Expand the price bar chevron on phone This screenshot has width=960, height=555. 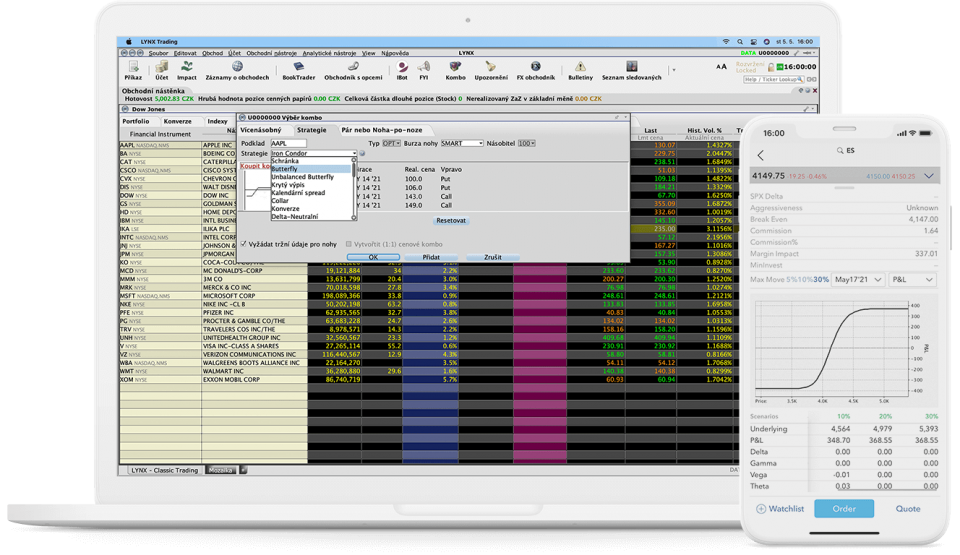click(x=929, y=176)
